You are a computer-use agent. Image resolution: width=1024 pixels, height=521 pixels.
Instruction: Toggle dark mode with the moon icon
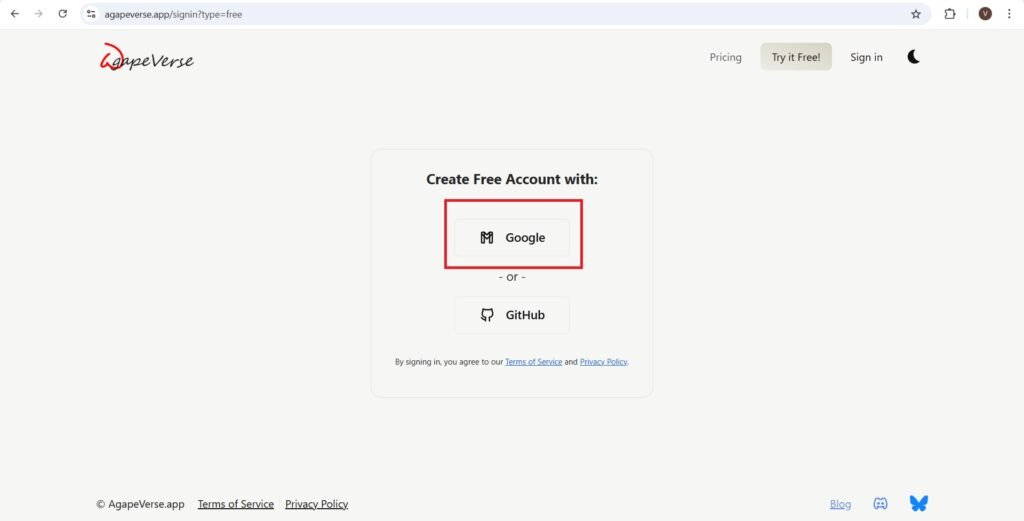(x=914, y=57)
